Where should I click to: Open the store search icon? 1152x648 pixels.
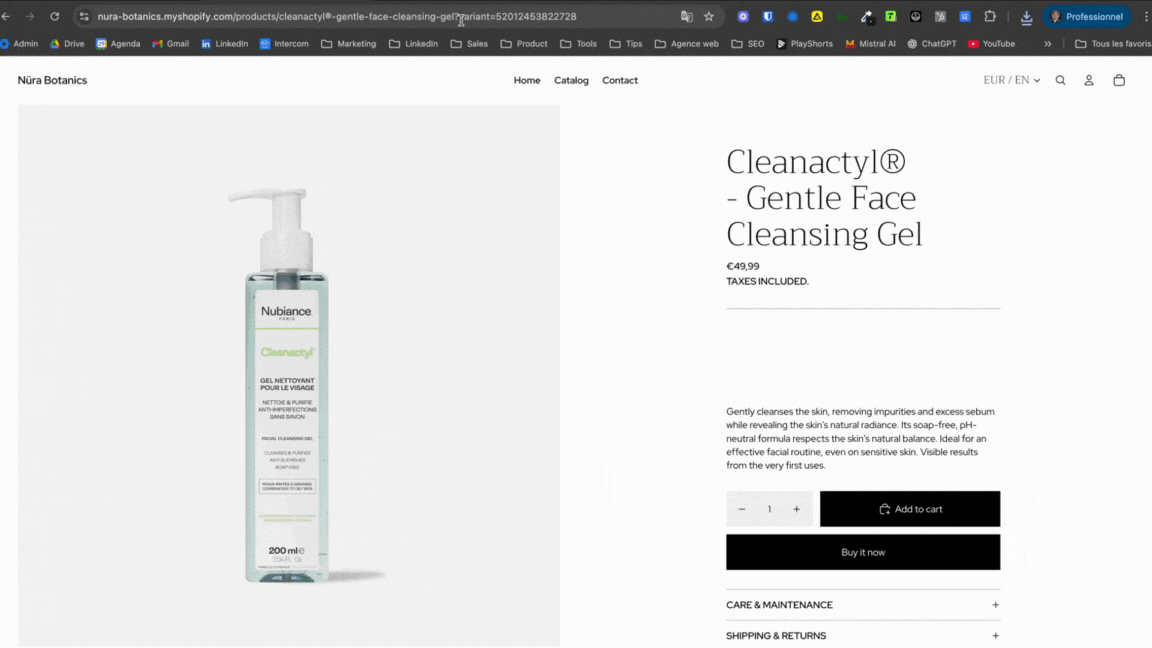click(x=1060, y=80)
